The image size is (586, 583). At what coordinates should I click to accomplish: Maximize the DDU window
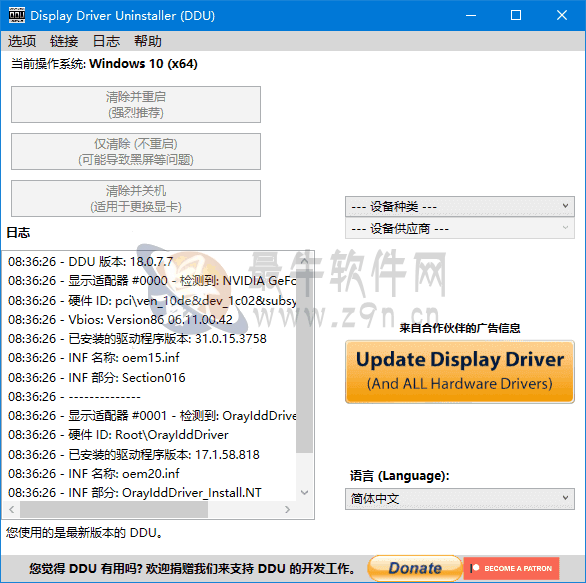[x=516, y=15]
